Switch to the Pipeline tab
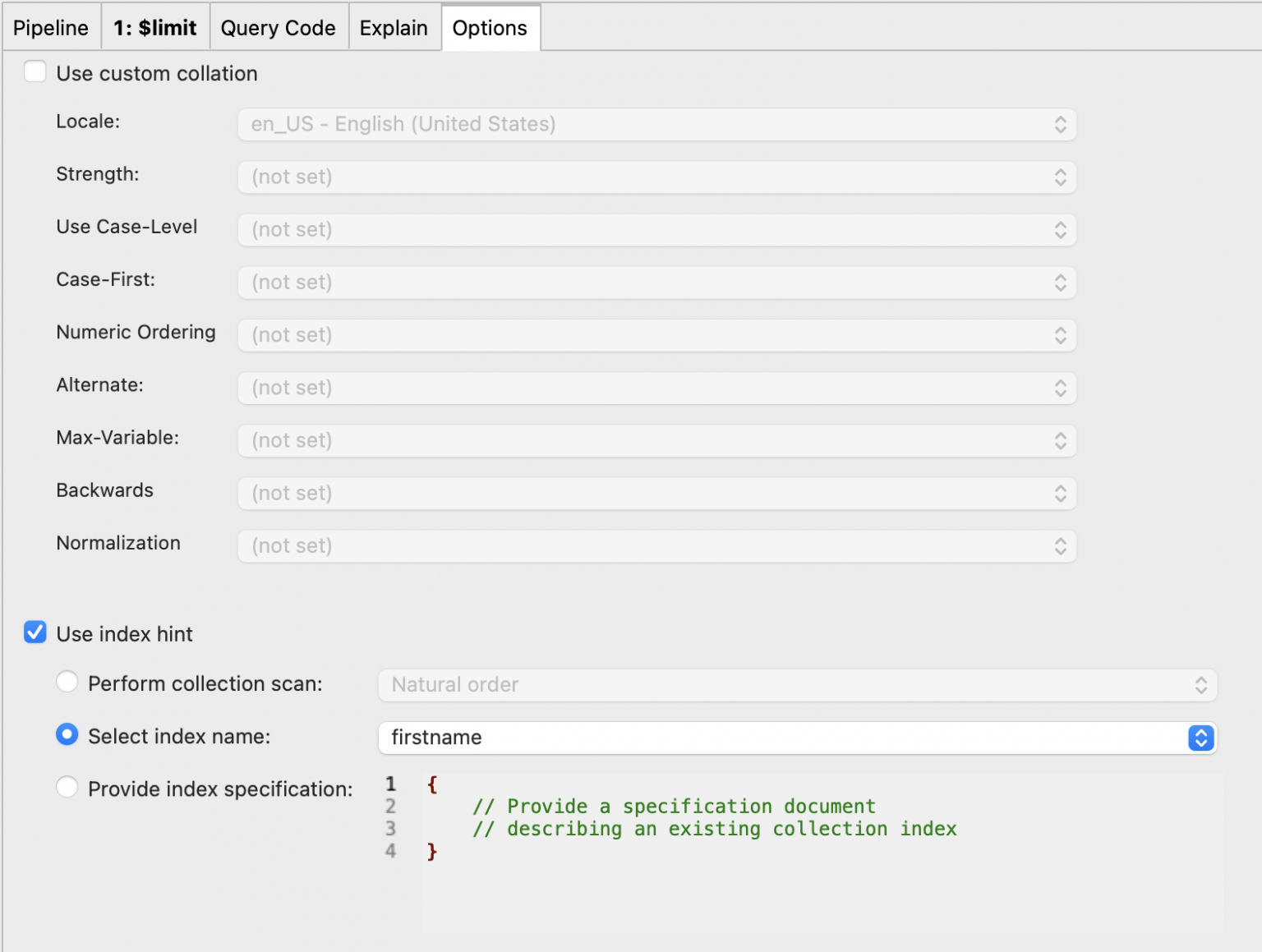The height and width of the screenshot is (952, 1262). [50, 27]
